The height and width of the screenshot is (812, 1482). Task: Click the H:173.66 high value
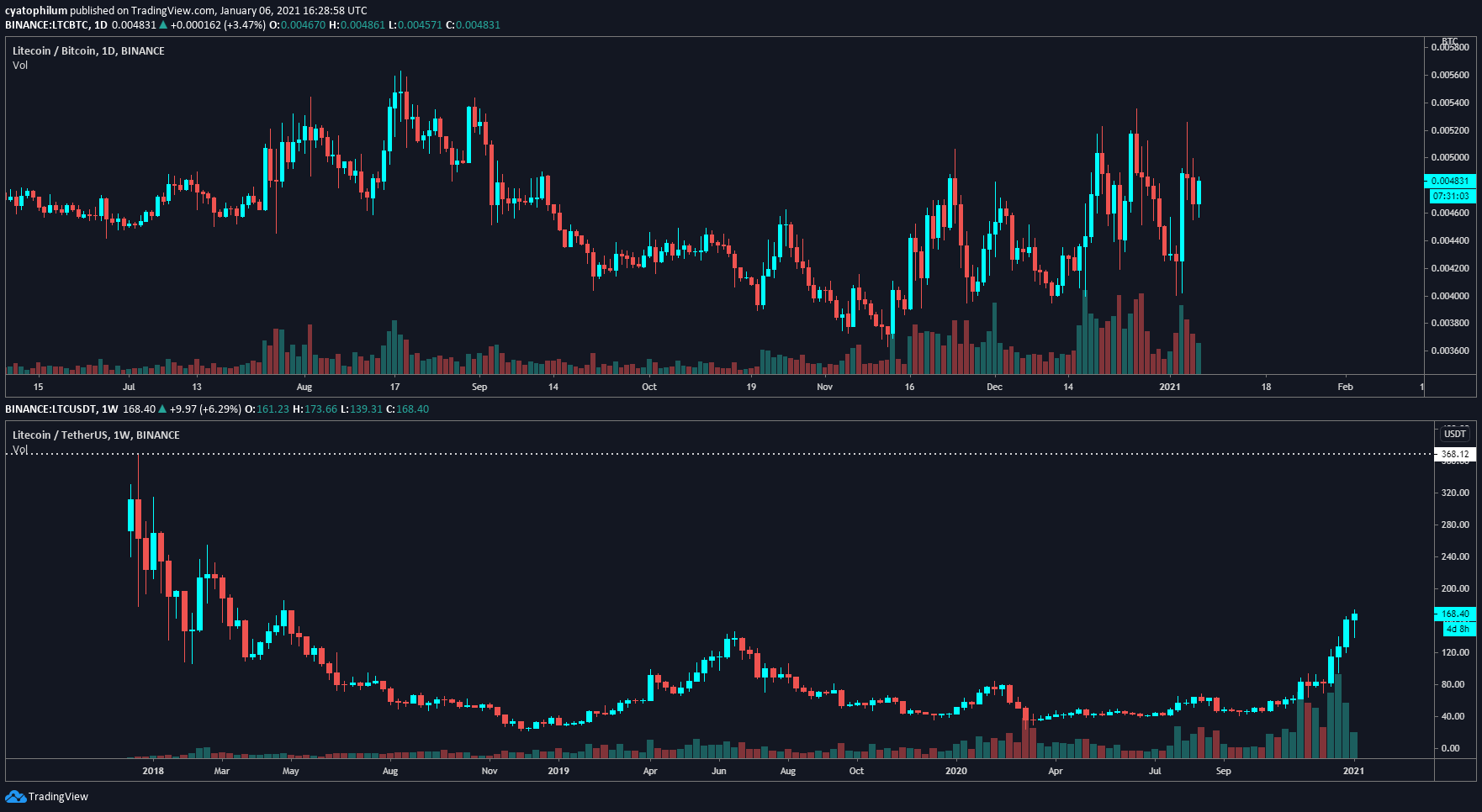(x=315, y=409)
